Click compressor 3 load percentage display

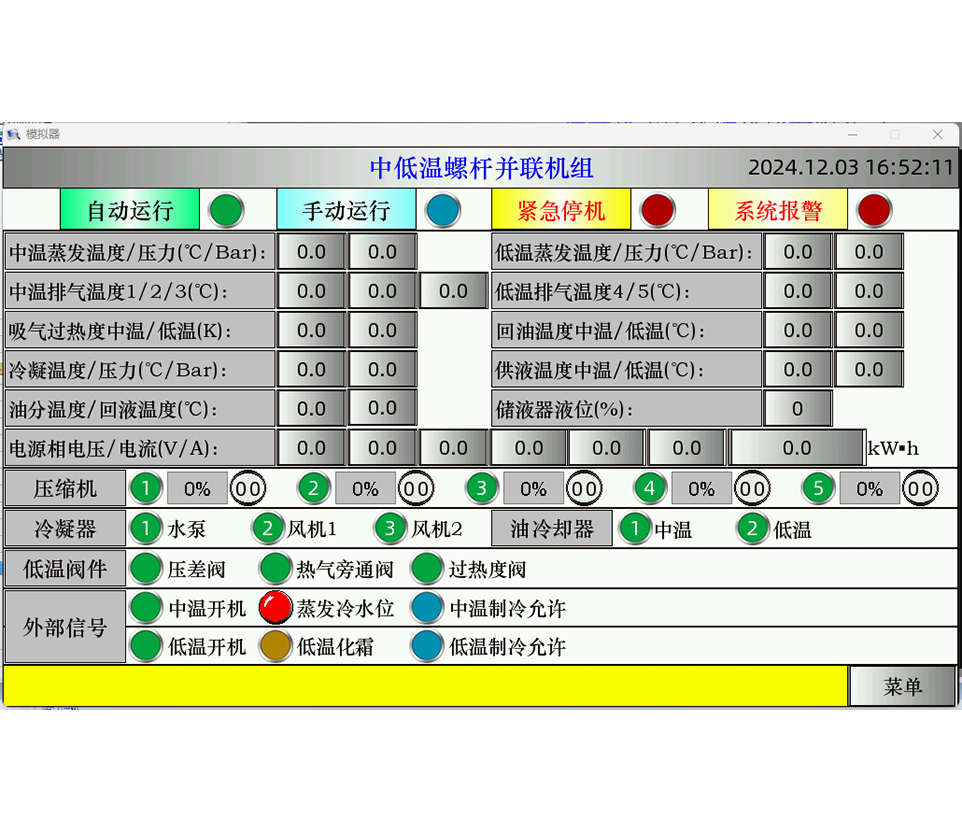[533, 488]
